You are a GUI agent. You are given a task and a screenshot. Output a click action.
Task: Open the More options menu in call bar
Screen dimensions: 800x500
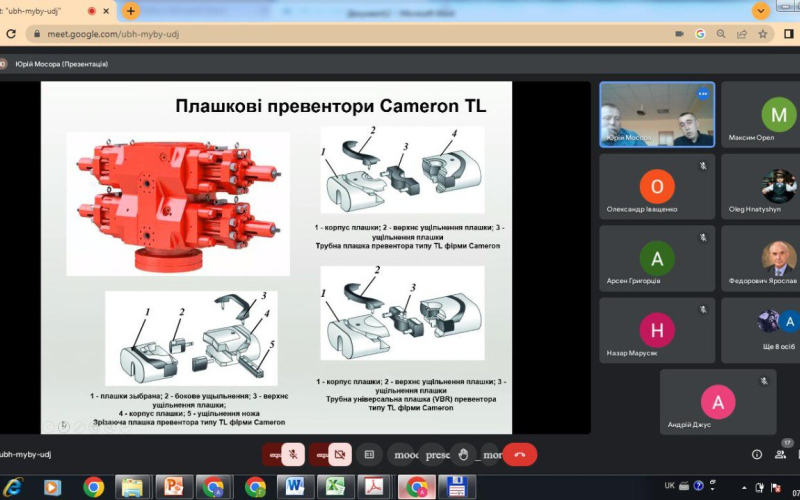tap(492, 454)
